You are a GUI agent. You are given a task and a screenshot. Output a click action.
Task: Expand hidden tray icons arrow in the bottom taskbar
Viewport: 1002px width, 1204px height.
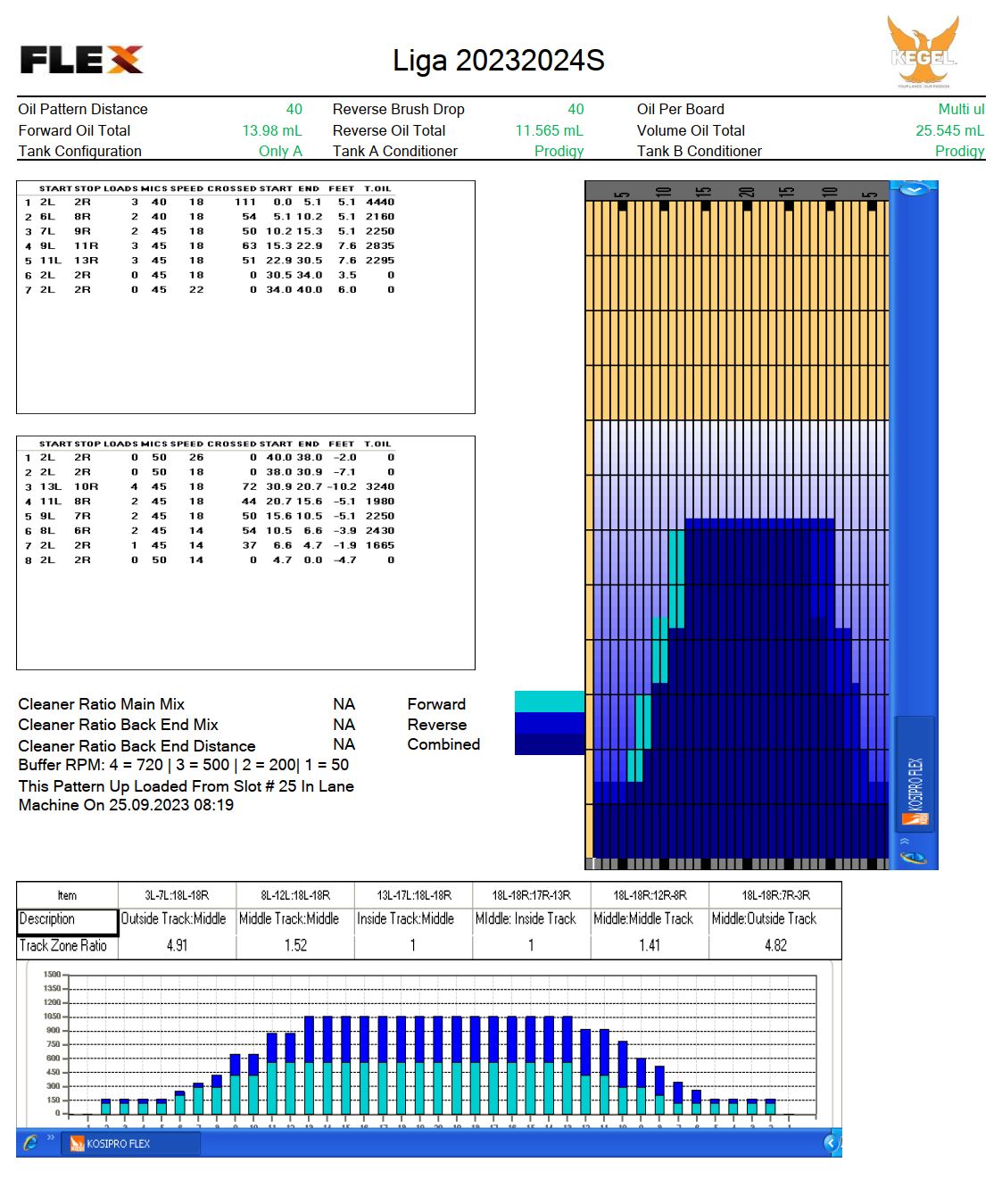831,1142
